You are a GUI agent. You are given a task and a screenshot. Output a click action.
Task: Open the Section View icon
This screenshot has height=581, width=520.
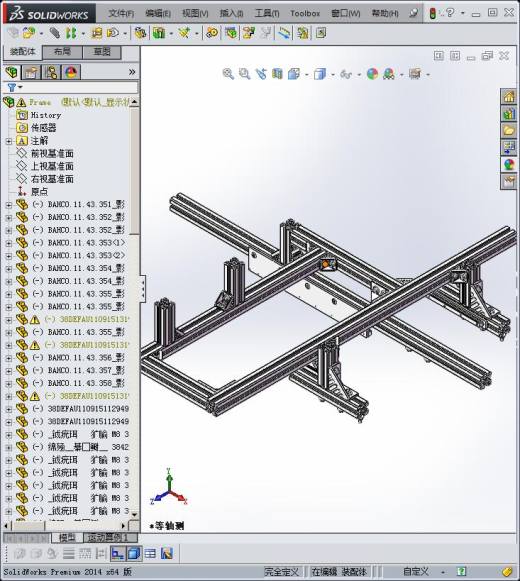click(277, 74)
